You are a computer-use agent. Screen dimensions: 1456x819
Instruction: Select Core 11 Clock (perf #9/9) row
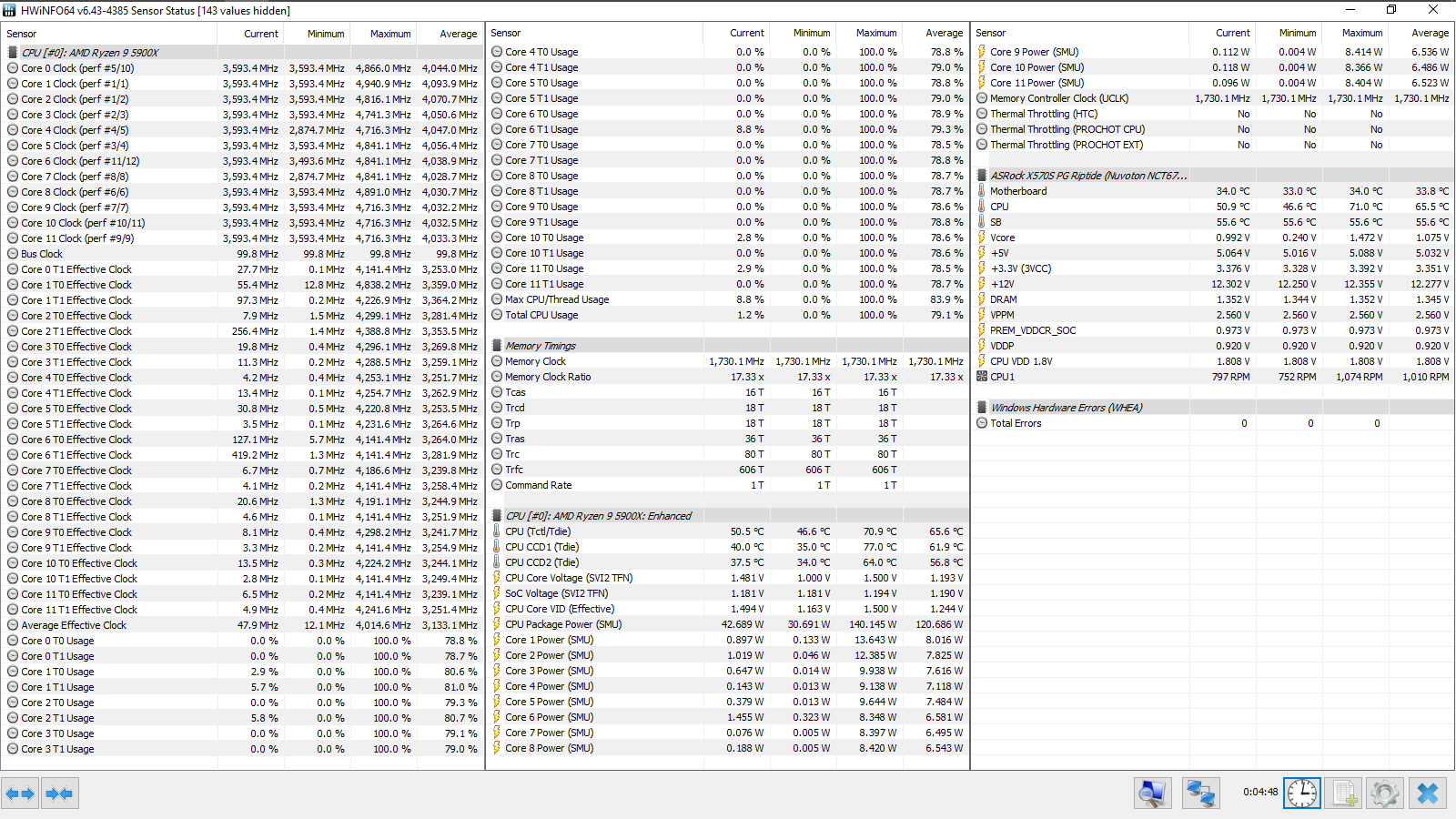coord(242,238)
